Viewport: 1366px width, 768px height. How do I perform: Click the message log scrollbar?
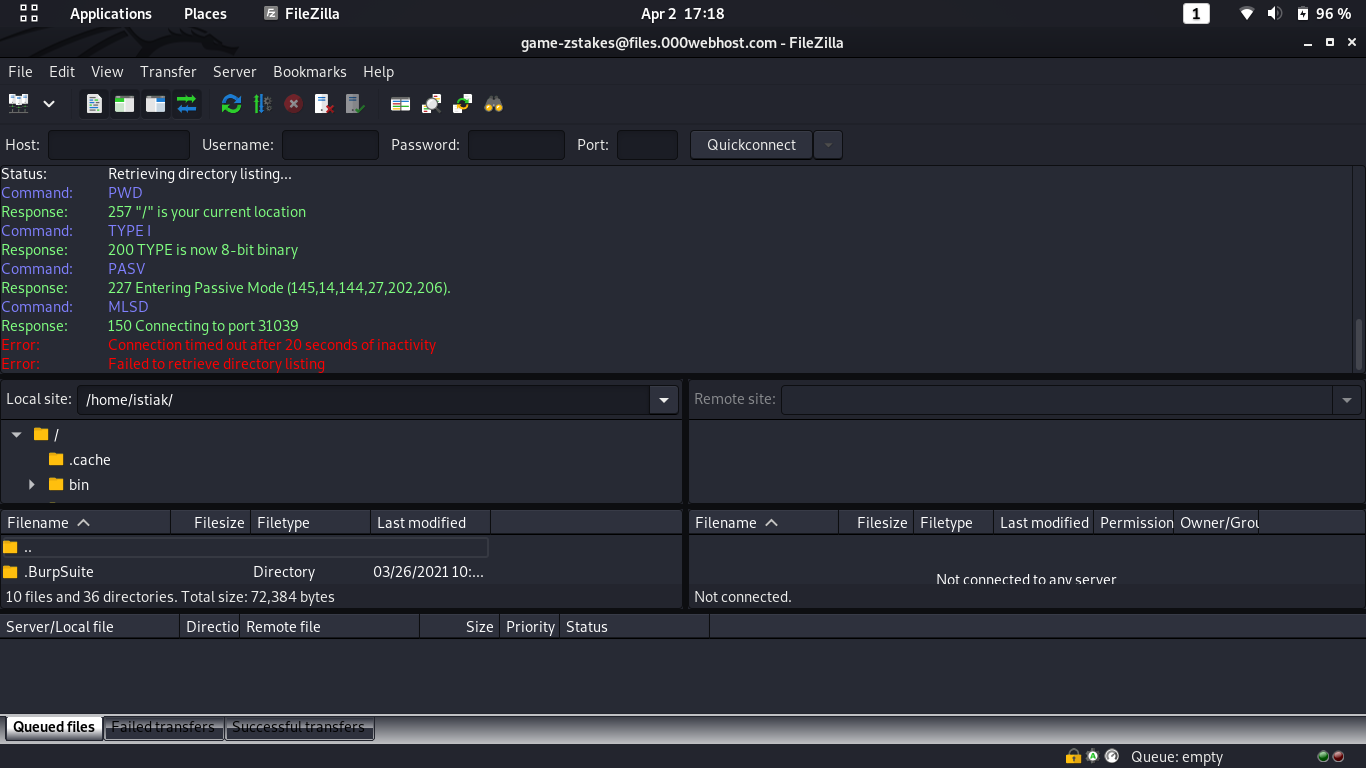coord(1358,344)
